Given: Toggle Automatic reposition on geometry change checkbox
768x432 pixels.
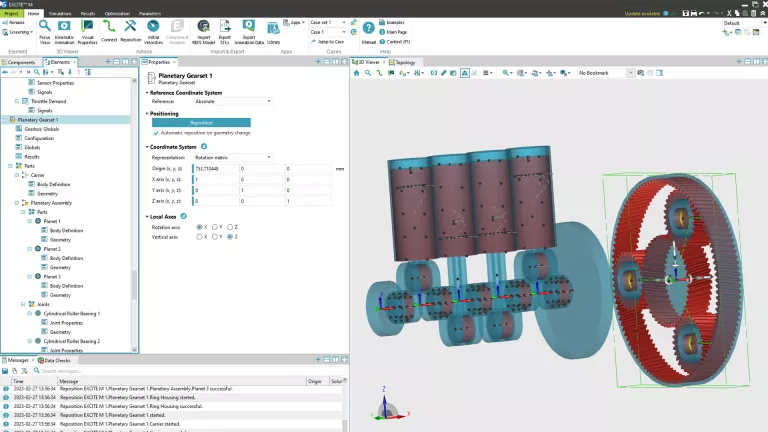Looking at the screenshot, I should click(156, 133).
